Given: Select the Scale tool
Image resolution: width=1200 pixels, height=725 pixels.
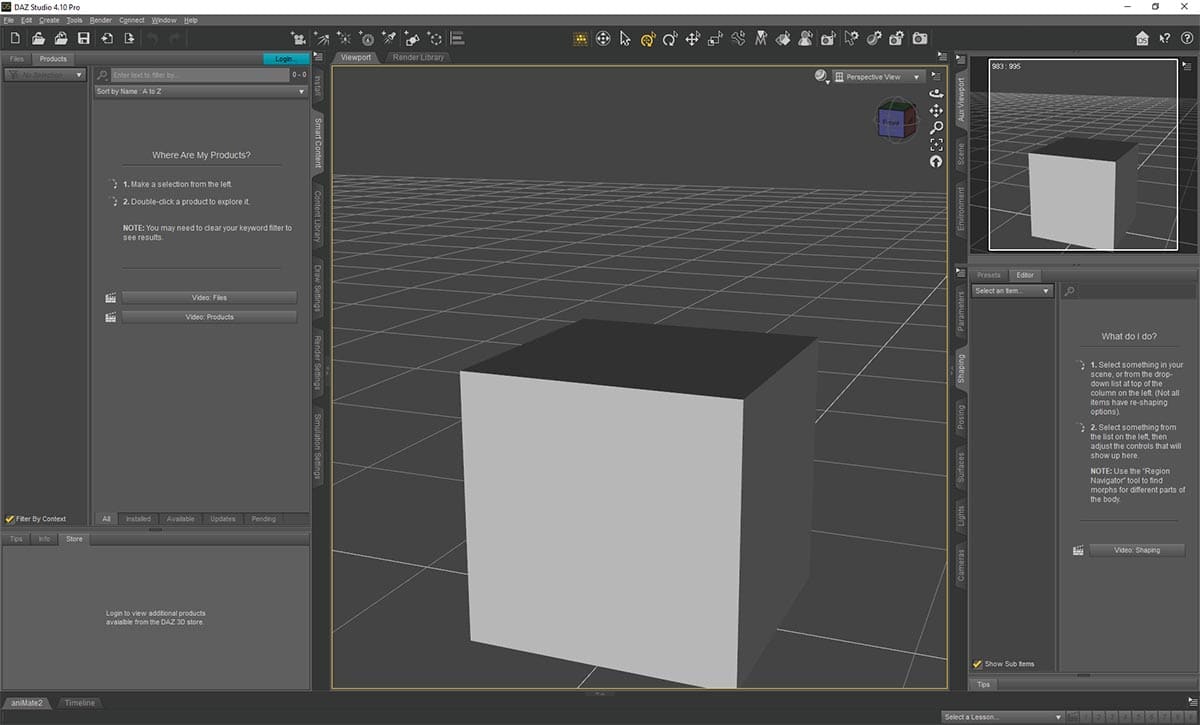Looking at the screenshot, I should tap(716, 38).
